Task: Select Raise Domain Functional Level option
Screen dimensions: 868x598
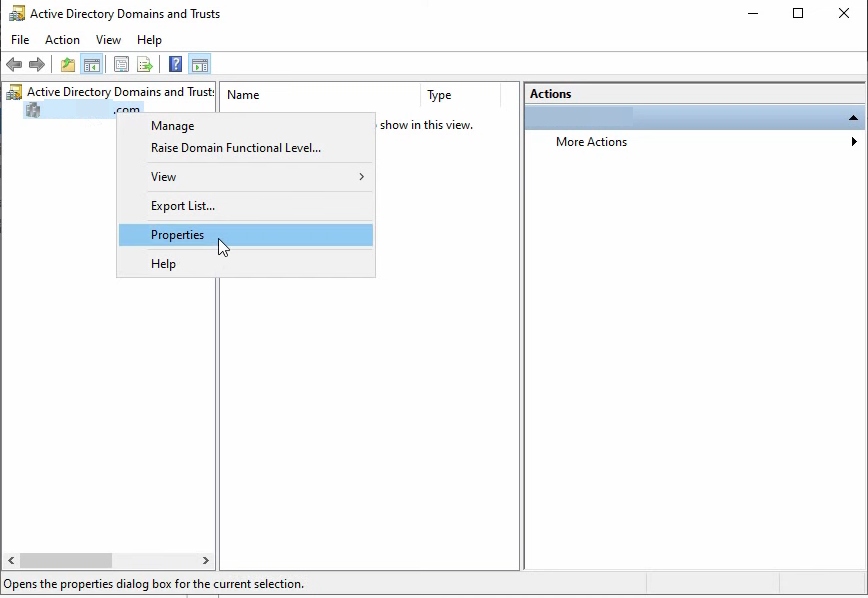Action: point(246,148)
